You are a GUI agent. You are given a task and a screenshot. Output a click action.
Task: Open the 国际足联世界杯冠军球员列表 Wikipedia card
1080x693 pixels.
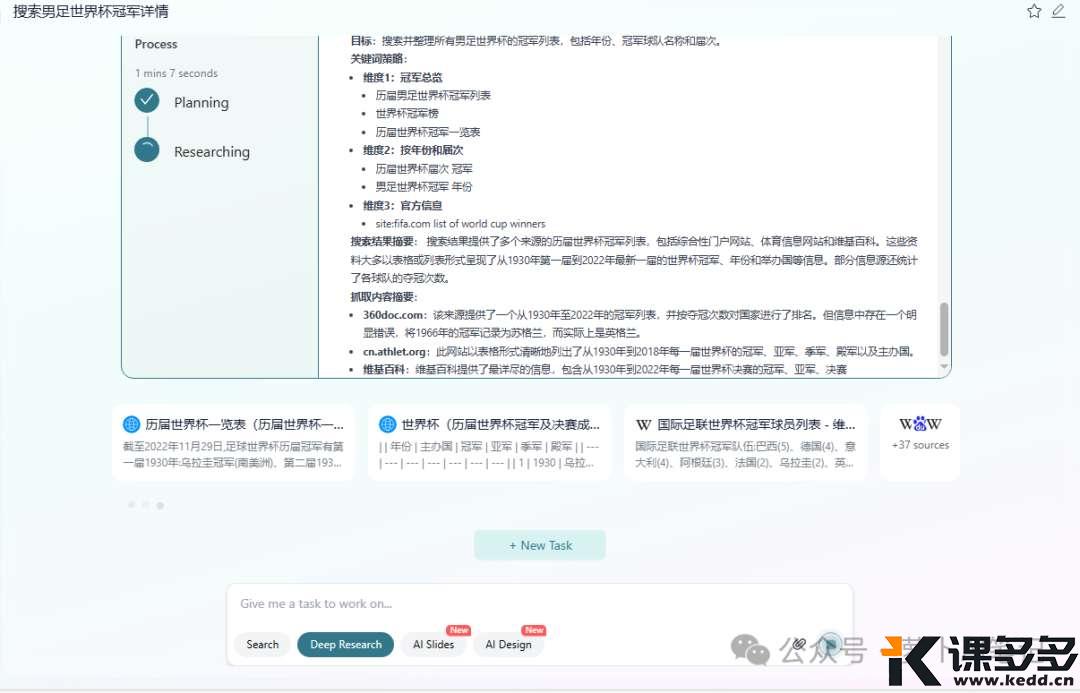pos(745,442)
